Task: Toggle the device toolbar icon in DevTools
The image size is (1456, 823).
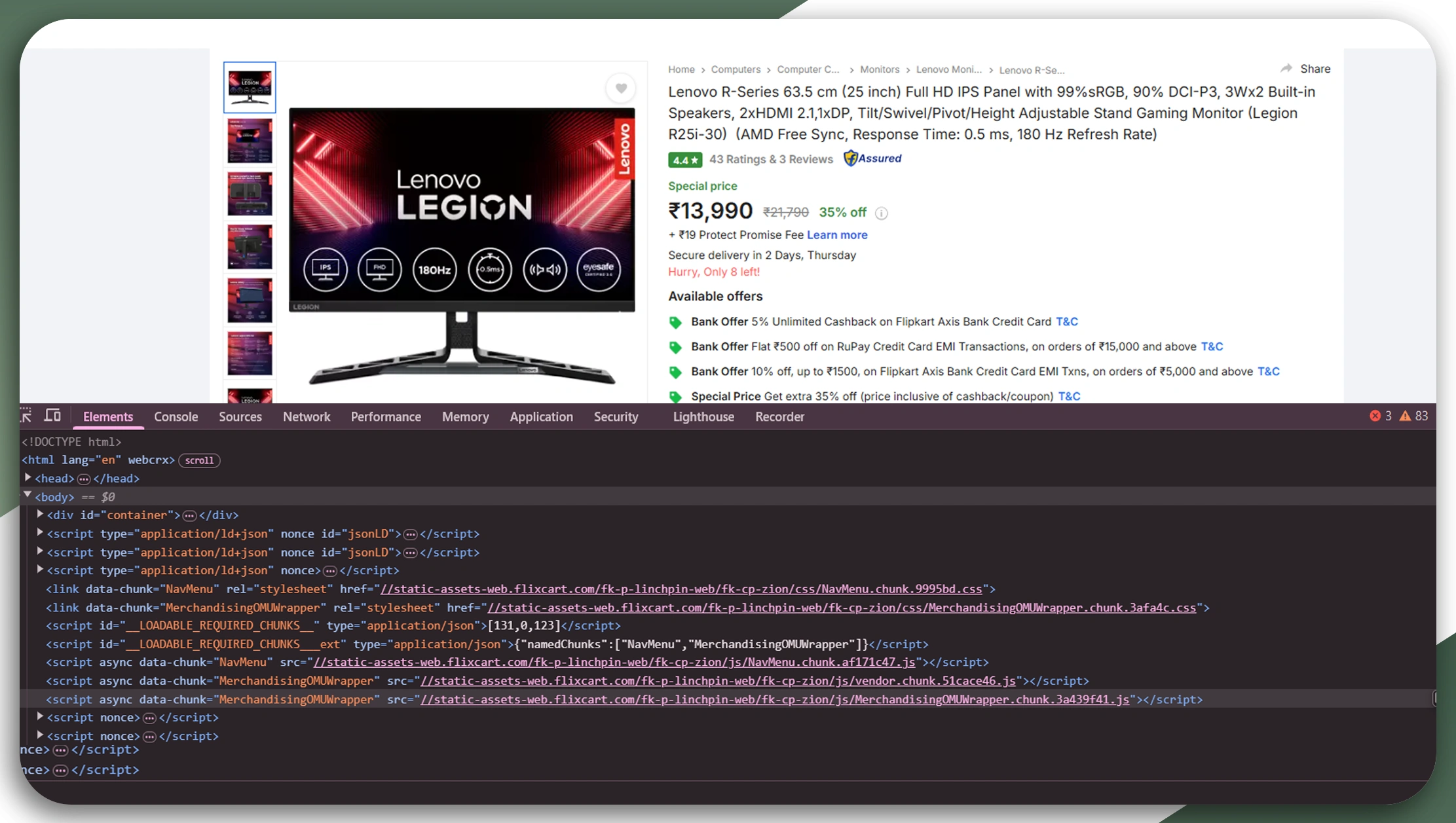Action: [52, 416]
